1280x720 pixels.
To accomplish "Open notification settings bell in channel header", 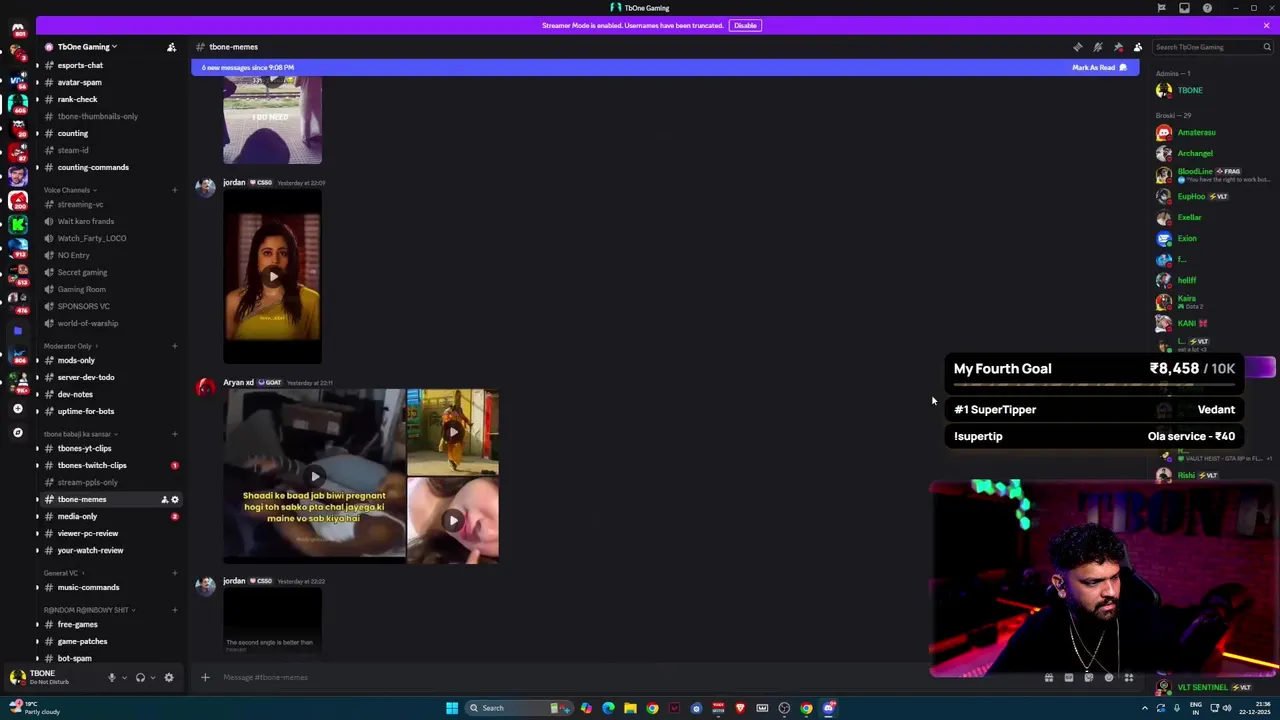I will coord(1098,47).
